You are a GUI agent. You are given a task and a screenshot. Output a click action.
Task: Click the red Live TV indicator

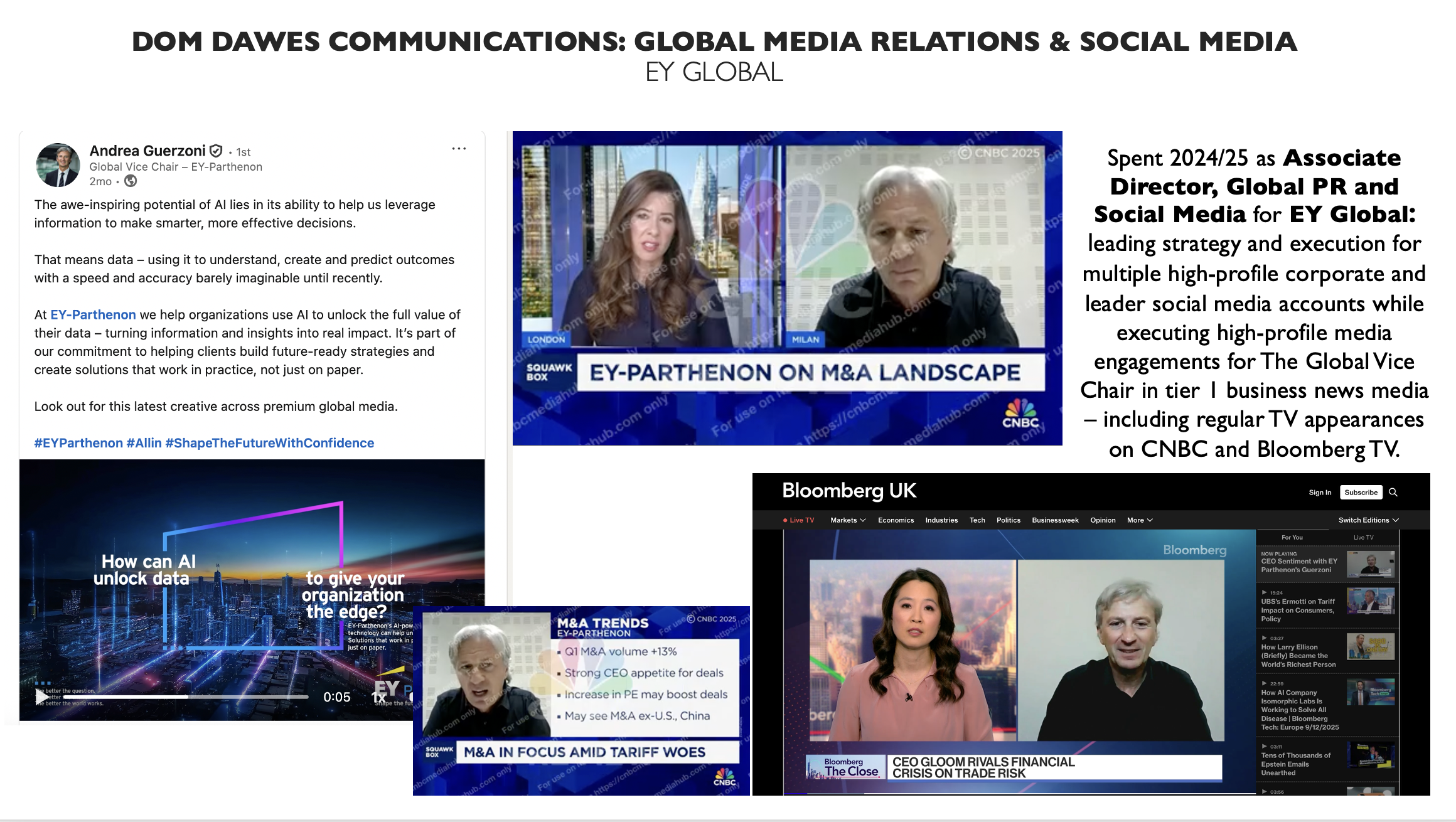coord(798,520)
